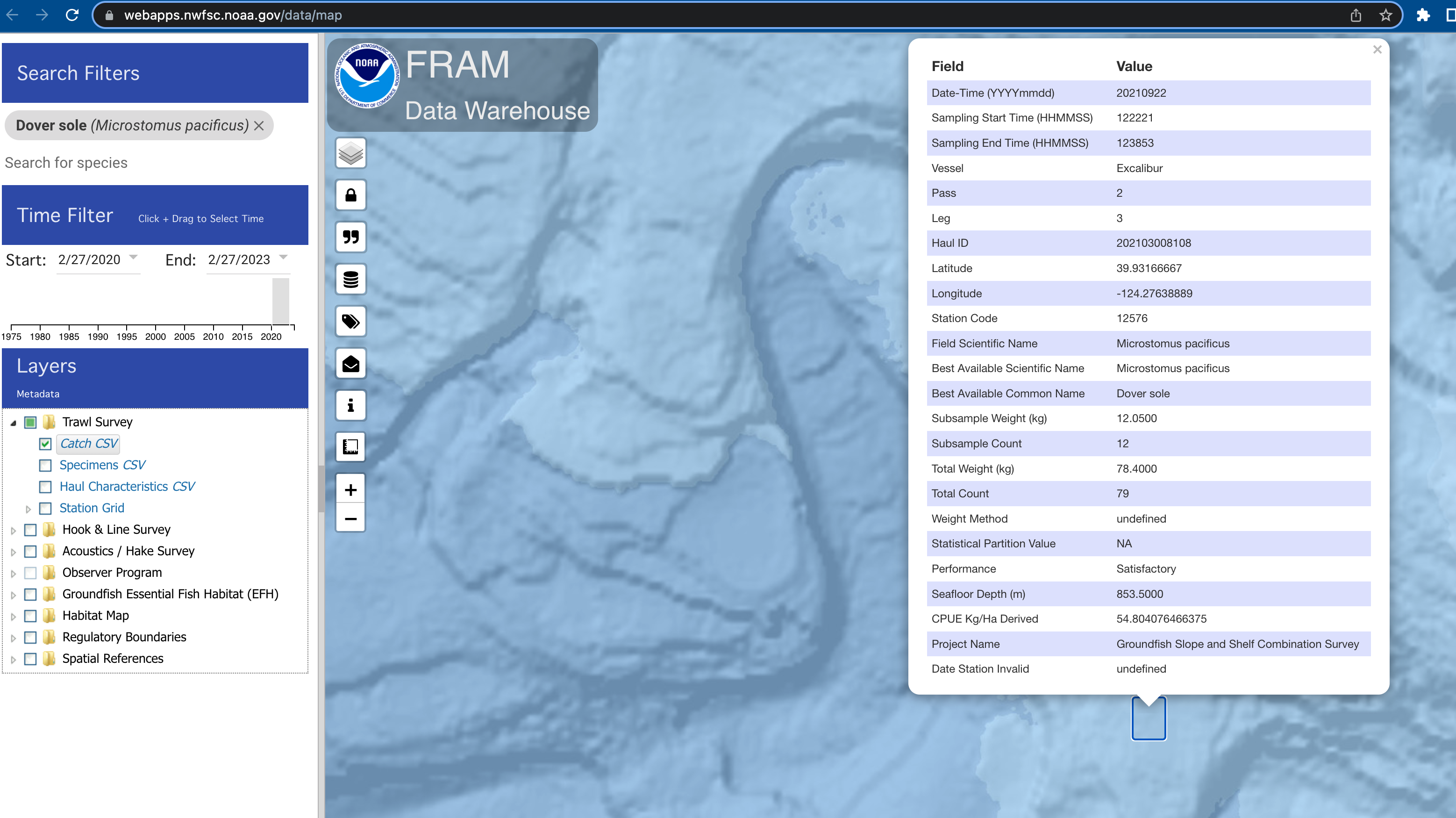
Task: Expand the Station Grid node
Action: (28, 509)
